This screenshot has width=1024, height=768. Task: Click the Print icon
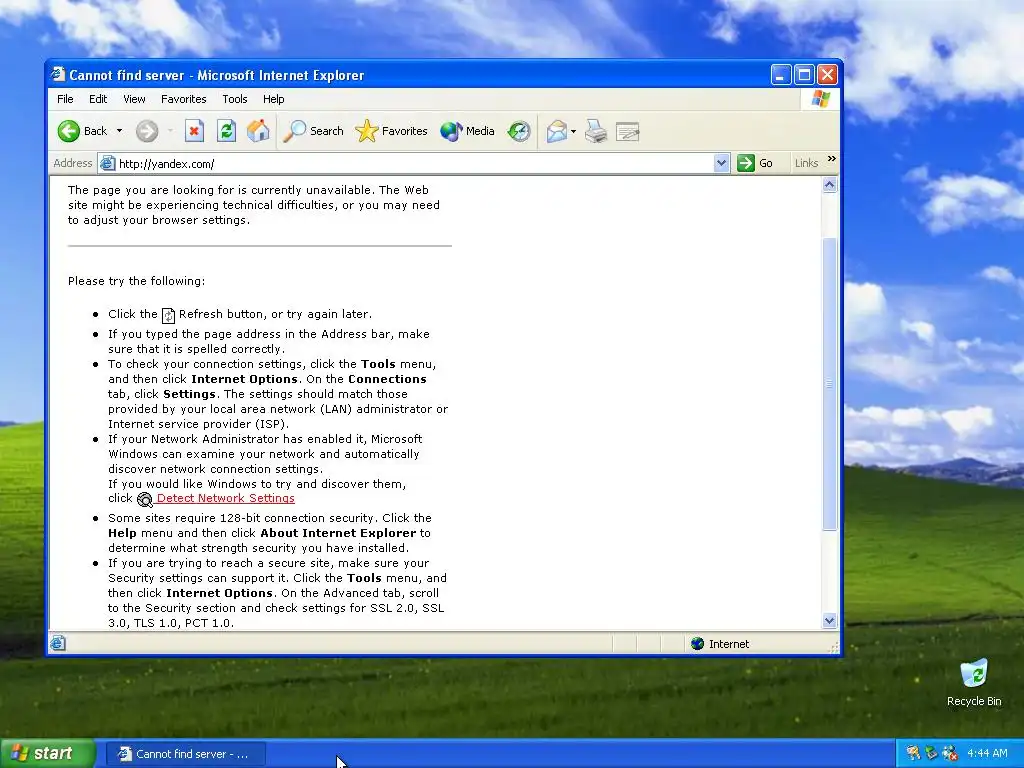pyautogui.click(x=596, y=131)
